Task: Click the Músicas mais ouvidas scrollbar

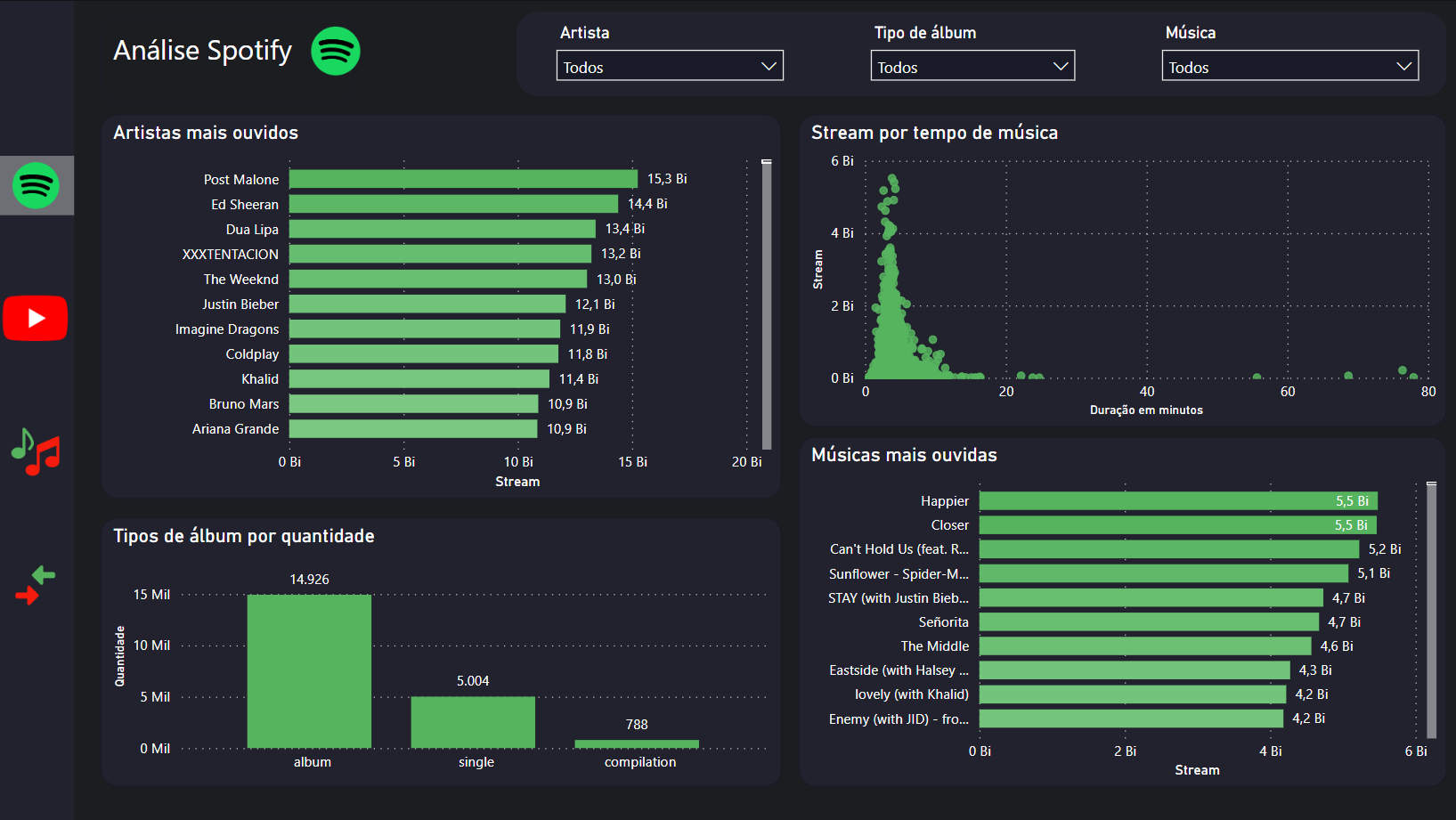Action: coord(1432,610)
